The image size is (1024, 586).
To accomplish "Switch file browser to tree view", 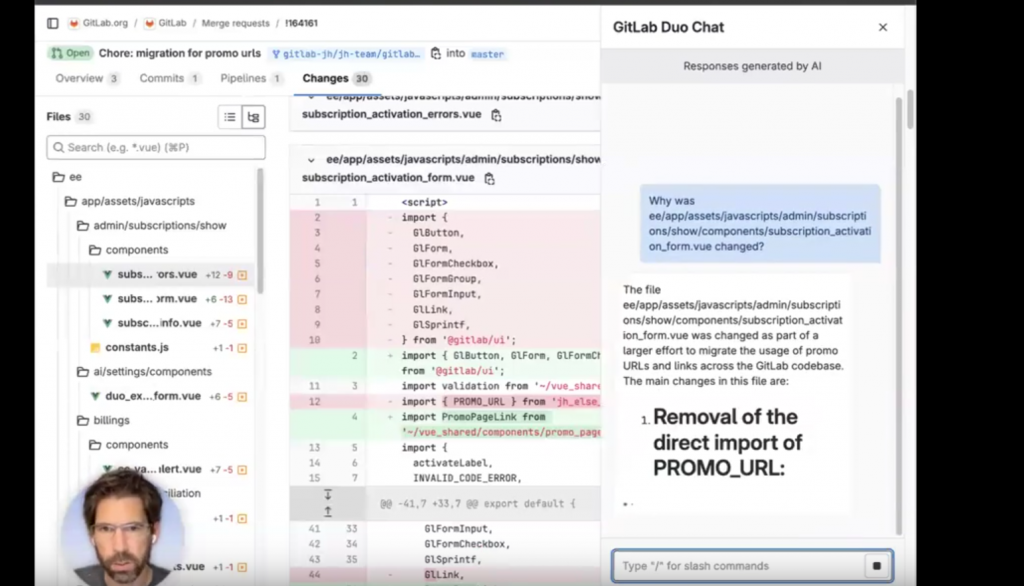I will pyautogui.click(x=253, y=117).
